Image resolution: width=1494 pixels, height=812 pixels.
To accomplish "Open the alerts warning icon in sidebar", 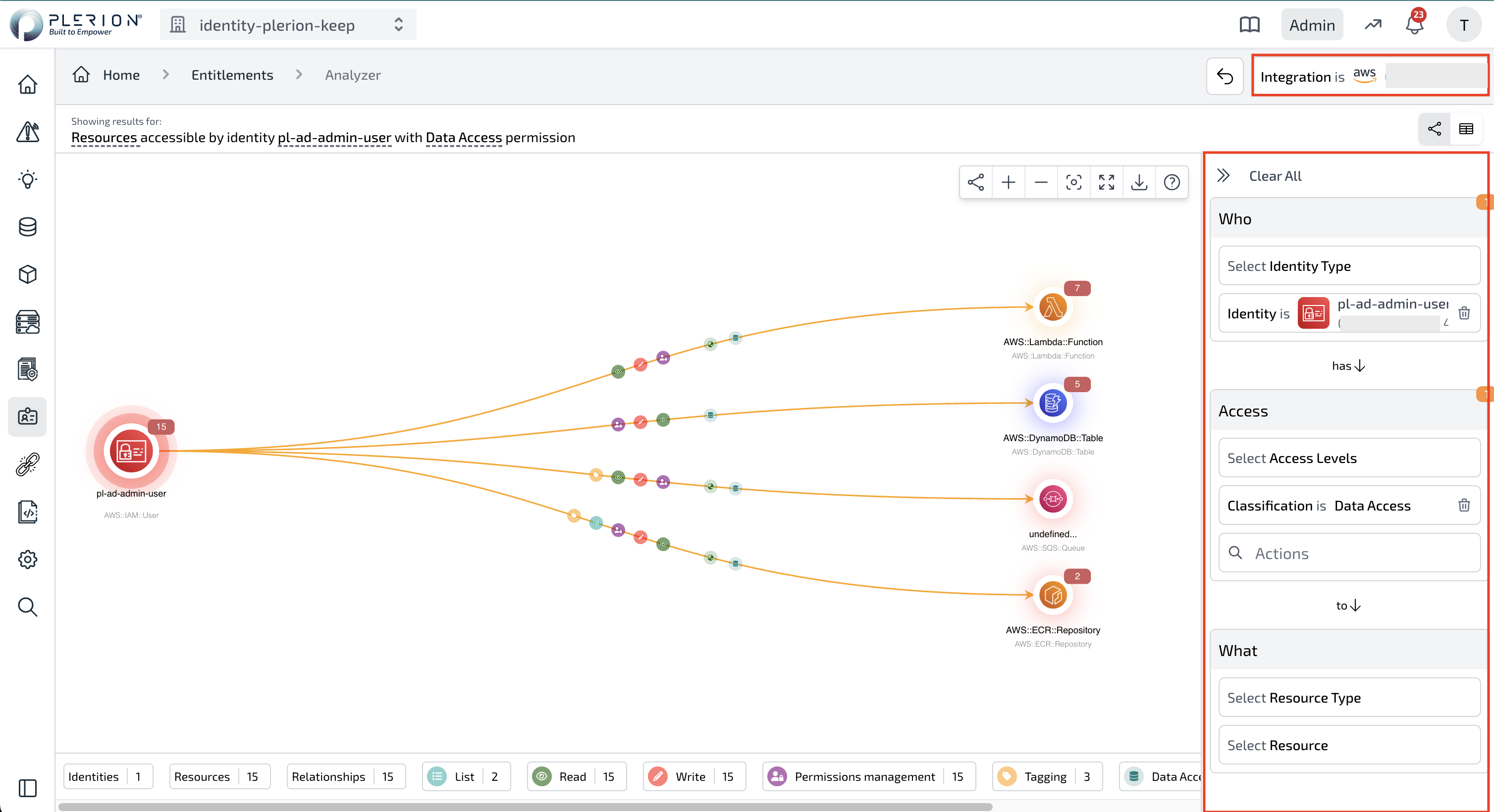I will pos(27,132).
